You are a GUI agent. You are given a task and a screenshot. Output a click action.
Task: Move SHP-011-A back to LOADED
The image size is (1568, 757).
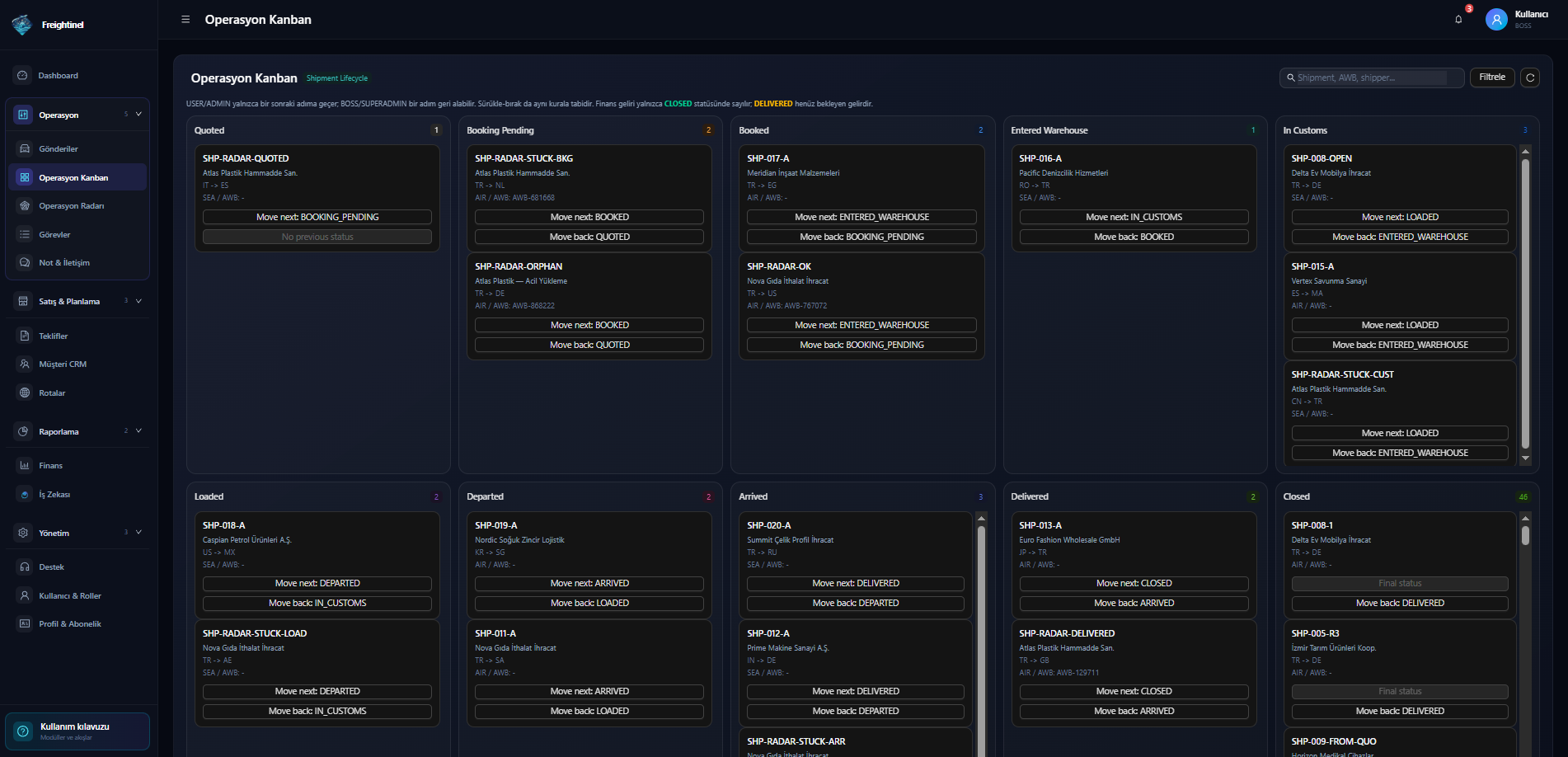pos(589,711)
